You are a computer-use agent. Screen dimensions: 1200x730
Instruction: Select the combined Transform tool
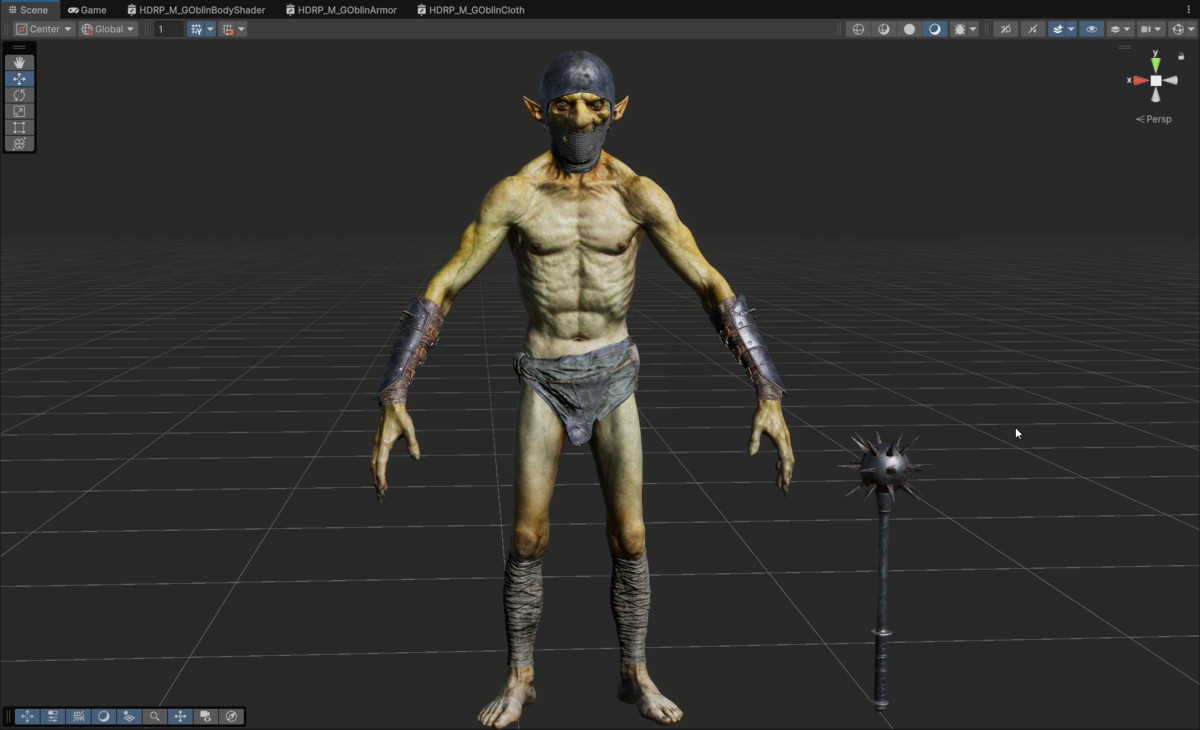(x=19, y=143)
